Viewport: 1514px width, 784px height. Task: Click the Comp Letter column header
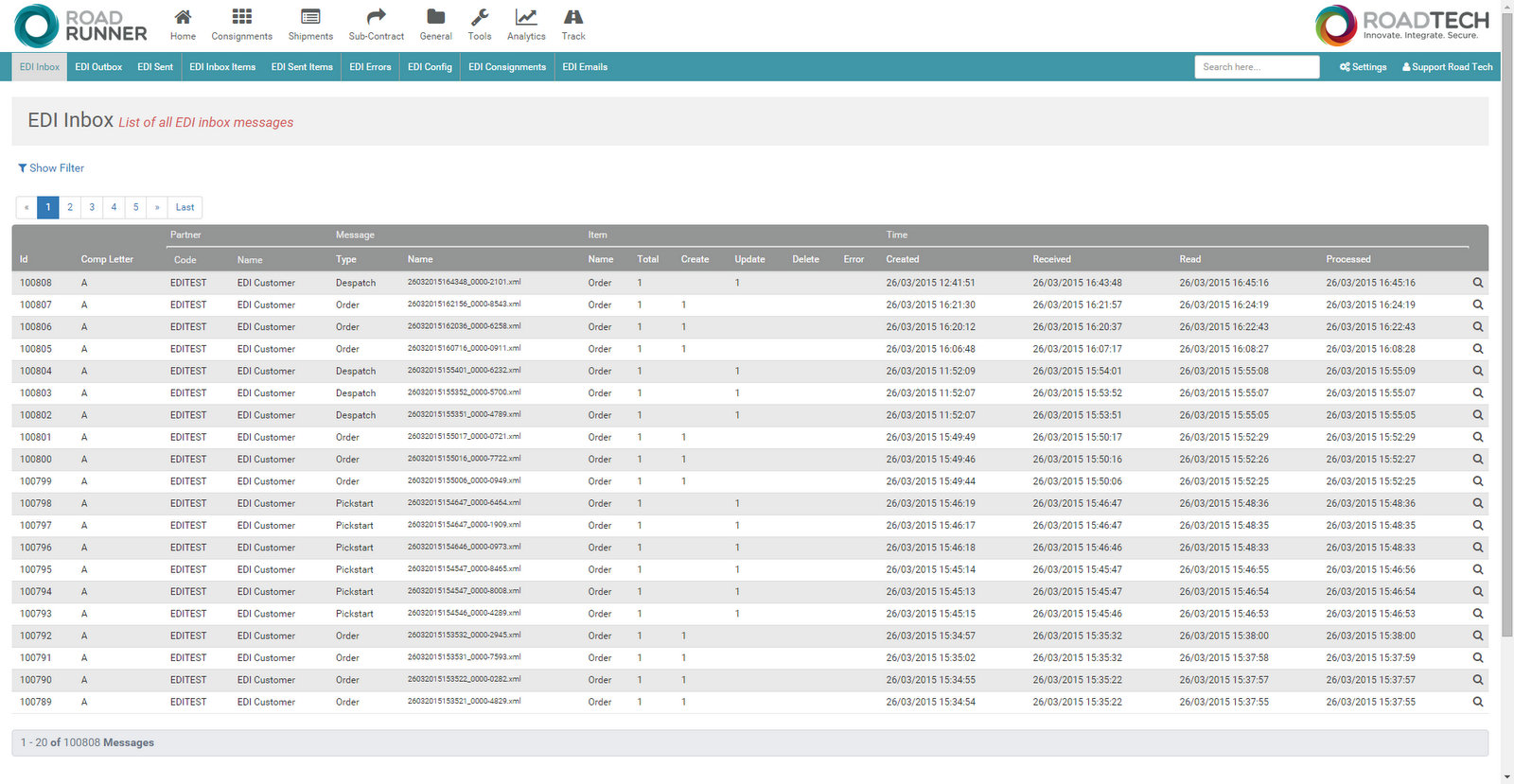107,259
